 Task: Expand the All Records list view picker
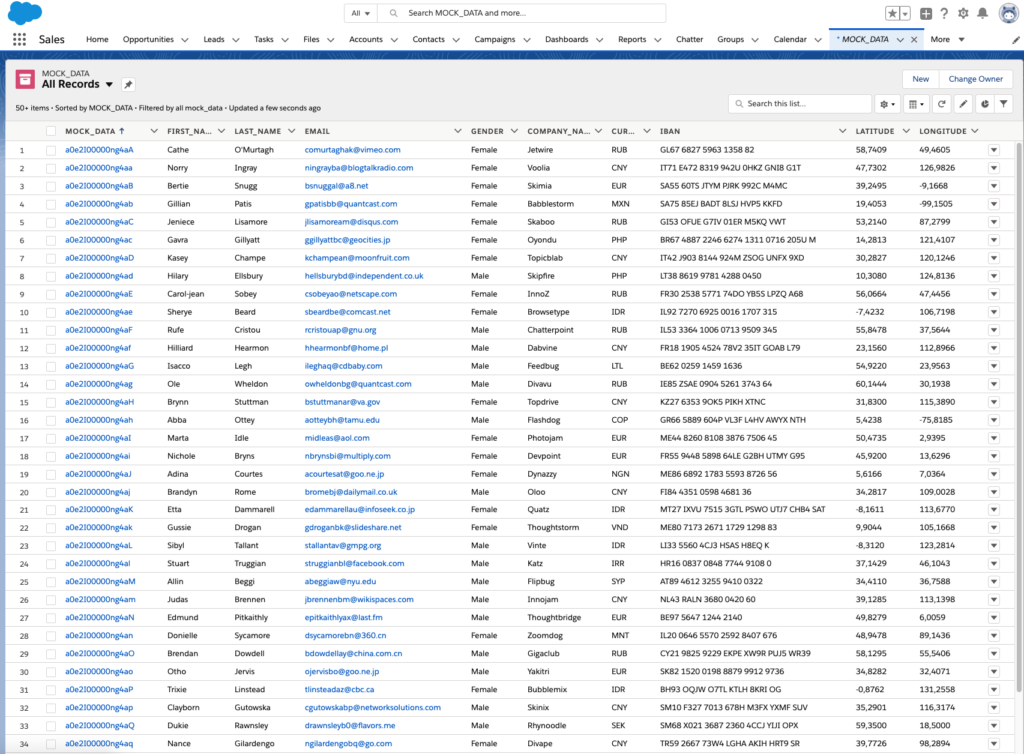pyautogui.click(x=109, y=85)
